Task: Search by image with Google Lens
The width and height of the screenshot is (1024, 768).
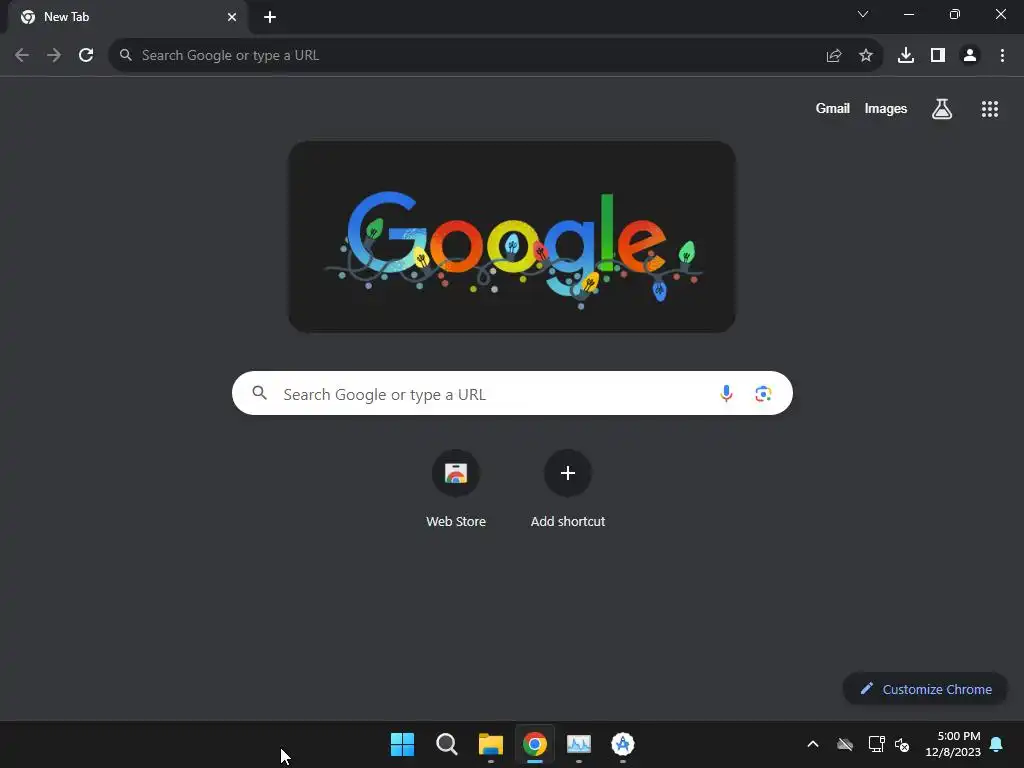Action: 763,393
